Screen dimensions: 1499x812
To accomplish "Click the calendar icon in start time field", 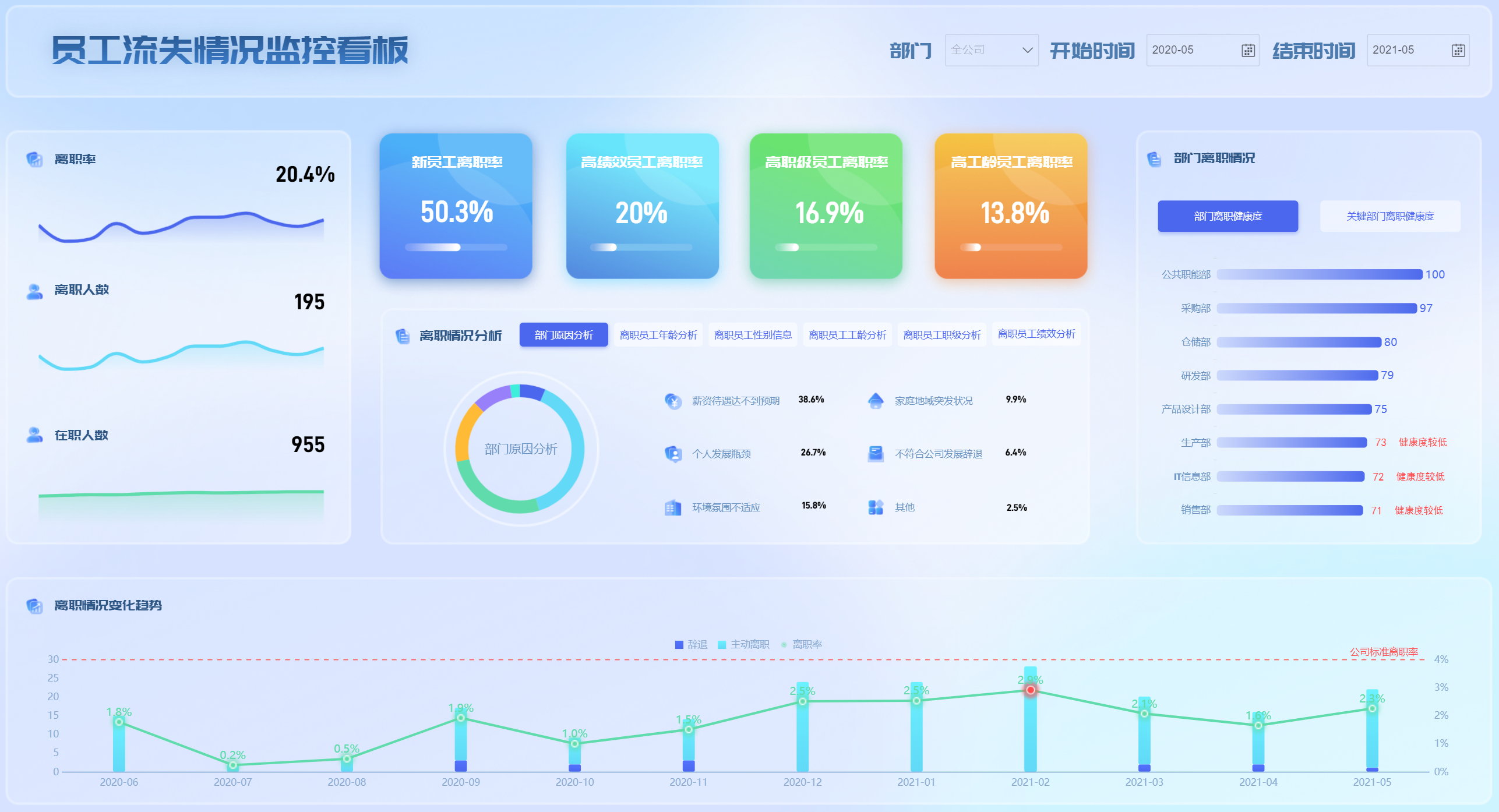I will (1247, 50).
